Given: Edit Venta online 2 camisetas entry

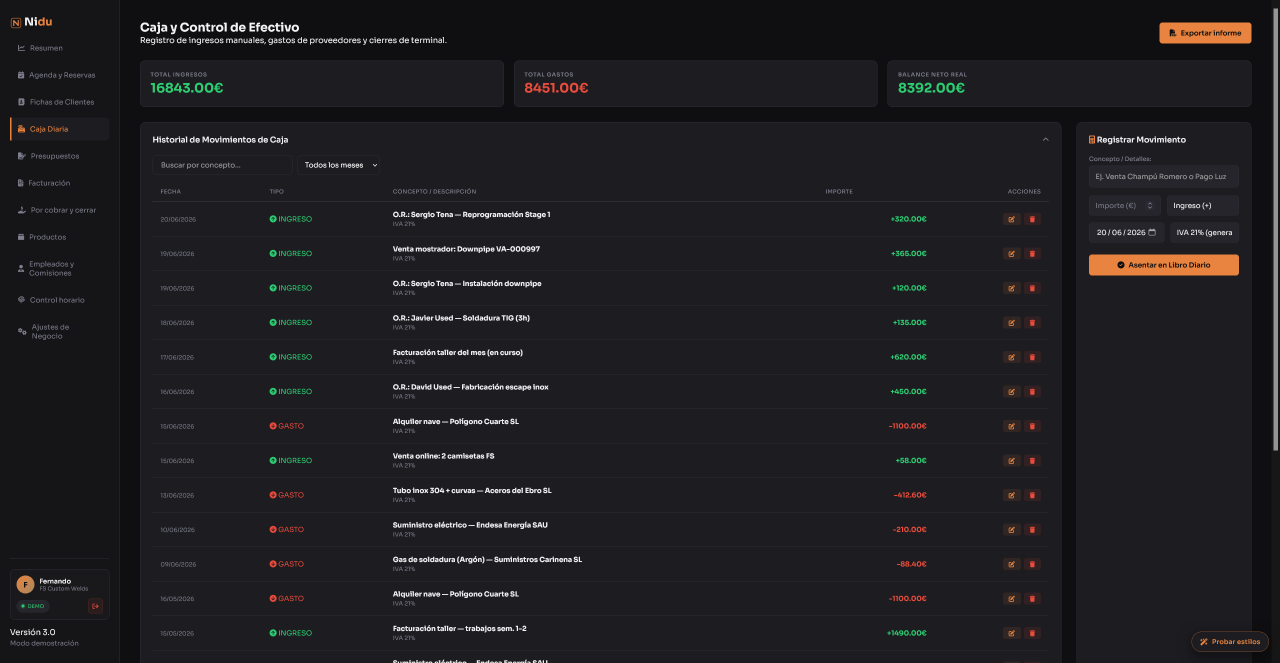Looking at the screenshot, I should click(x=1012, y=461).
